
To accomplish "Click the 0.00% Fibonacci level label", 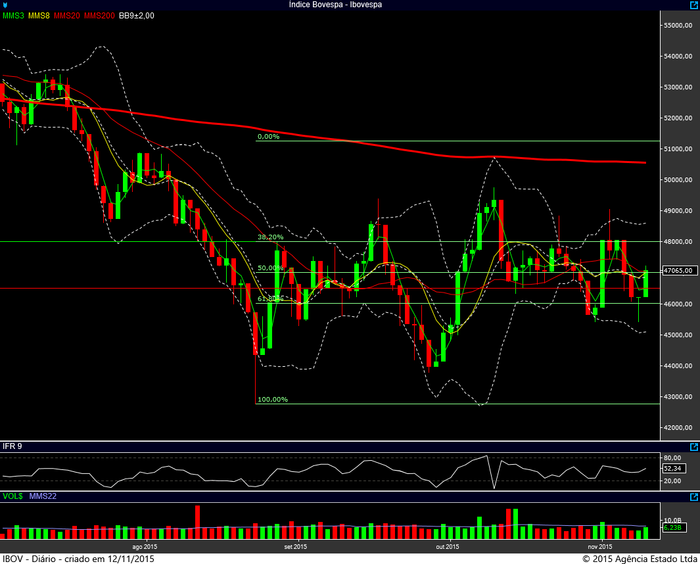I will (x=267, y=137).
